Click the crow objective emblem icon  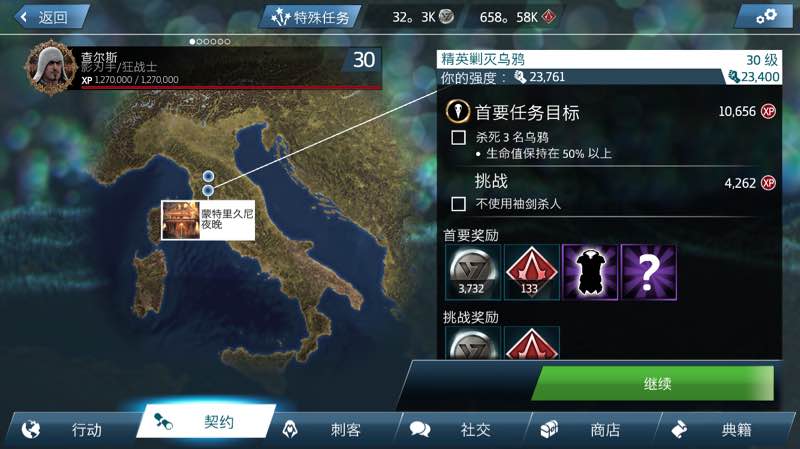click(x=458, y=111)
